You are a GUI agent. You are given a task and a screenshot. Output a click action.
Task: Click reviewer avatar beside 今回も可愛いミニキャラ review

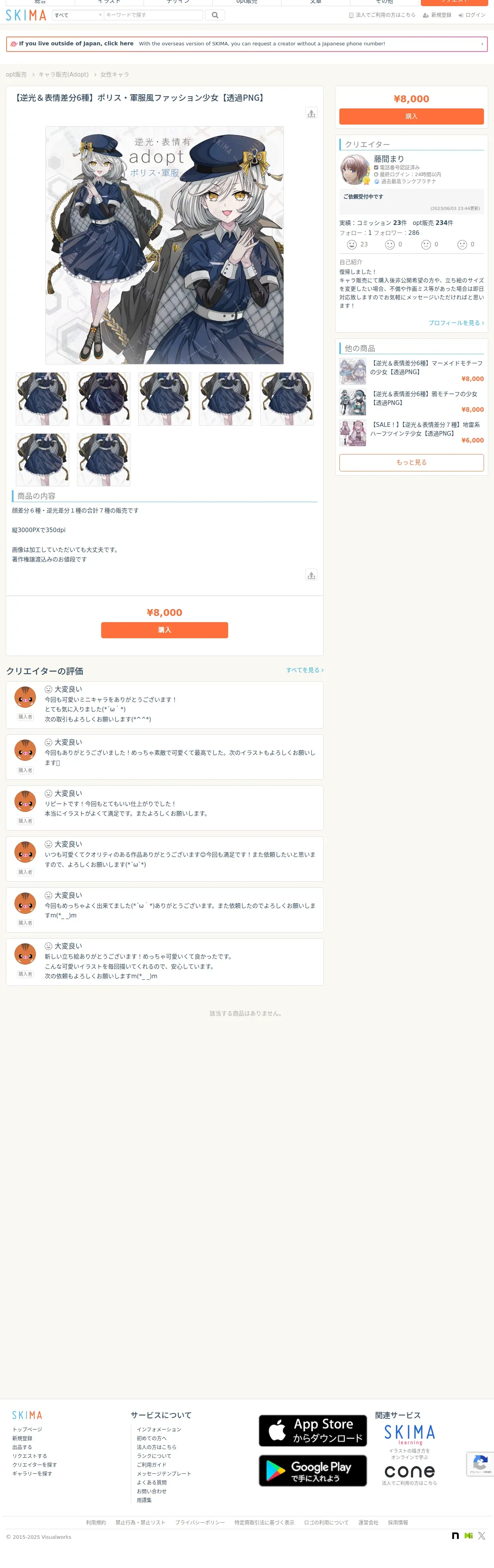(x=25, y=697)
